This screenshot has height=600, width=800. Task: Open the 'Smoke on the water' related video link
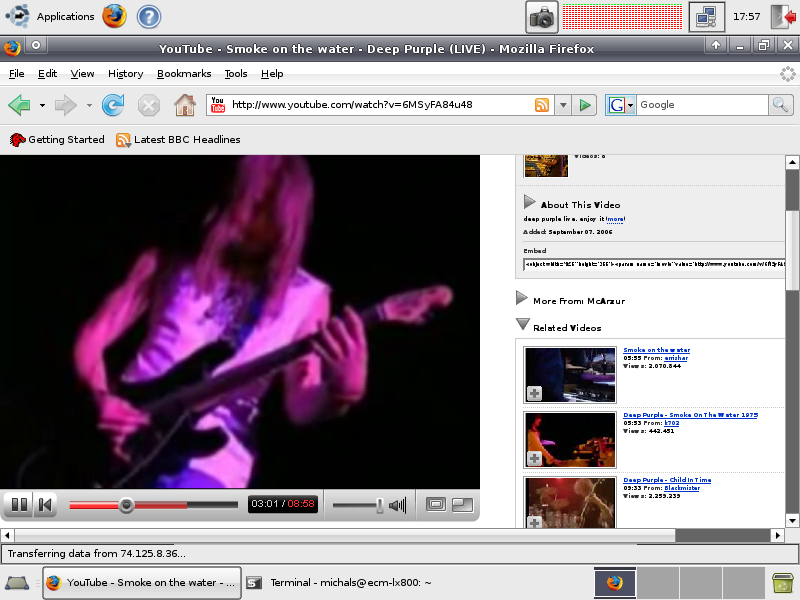[657, 350]
